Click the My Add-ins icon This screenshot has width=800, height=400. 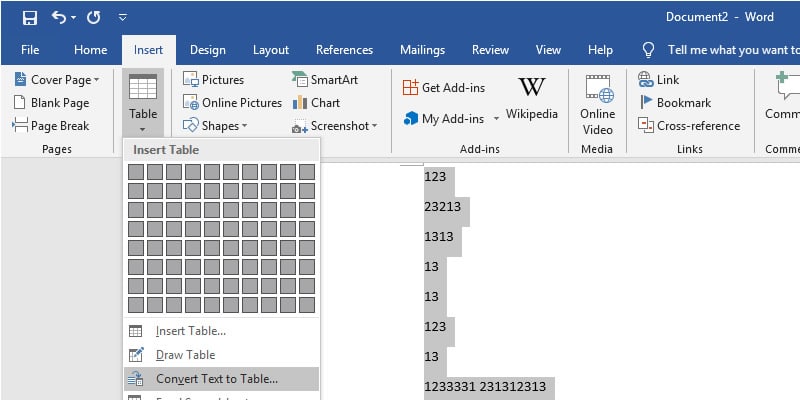click(x=411, y=119)
